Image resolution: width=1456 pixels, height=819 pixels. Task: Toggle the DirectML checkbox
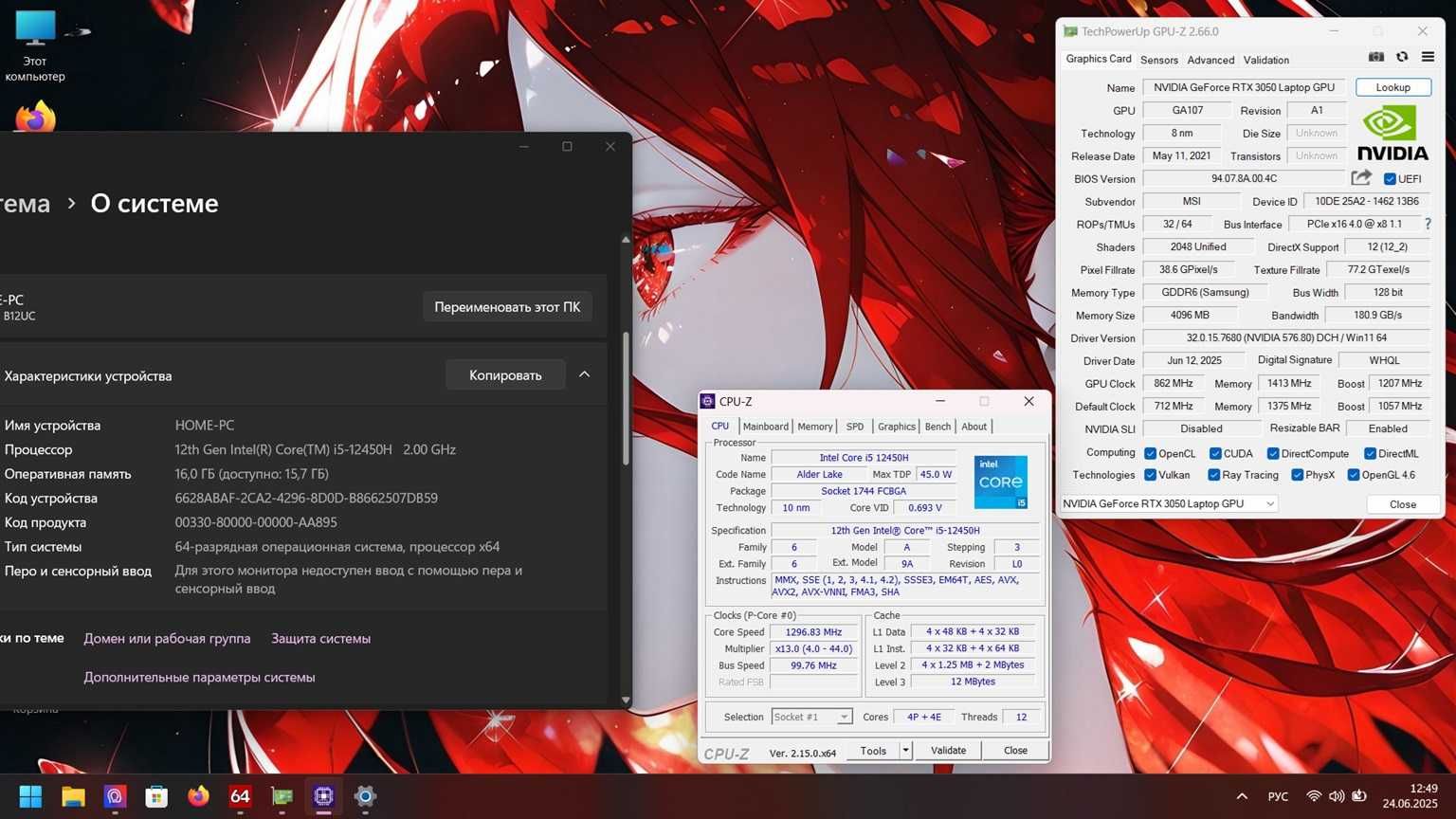tap(1370, 453)
